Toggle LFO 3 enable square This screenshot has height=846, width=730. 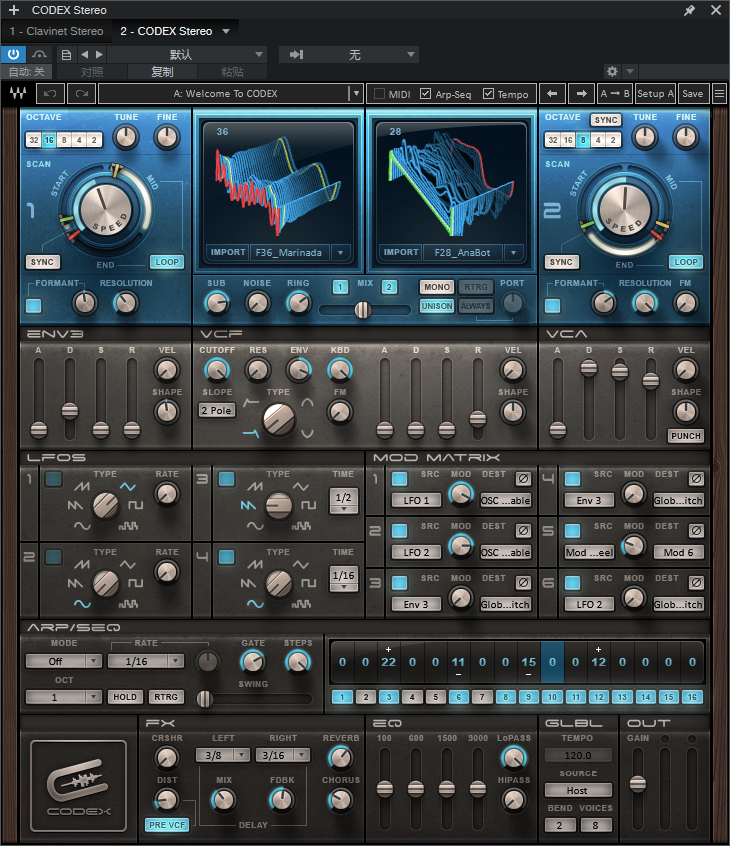click(227, 479)
